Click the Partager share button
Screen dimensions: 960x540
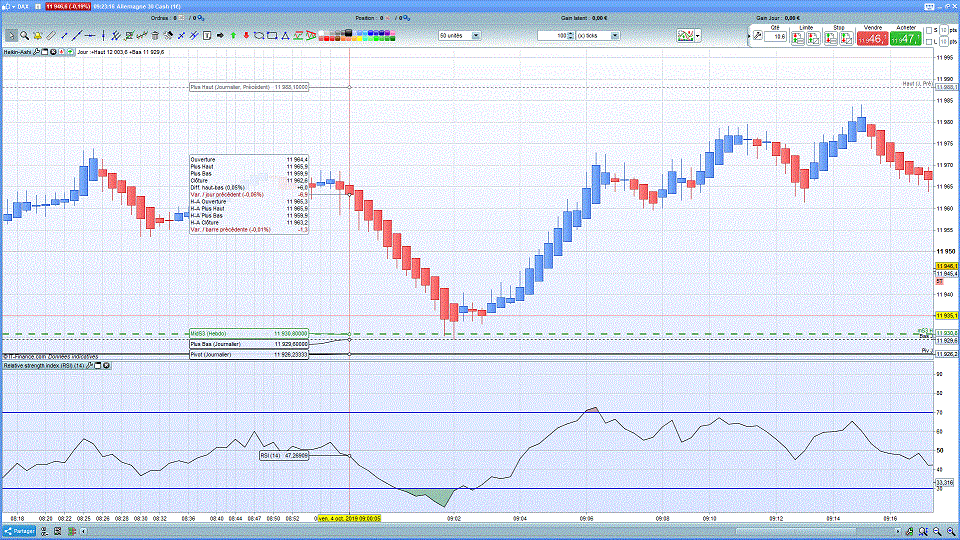pyautogui.click(x=19, y=531)
